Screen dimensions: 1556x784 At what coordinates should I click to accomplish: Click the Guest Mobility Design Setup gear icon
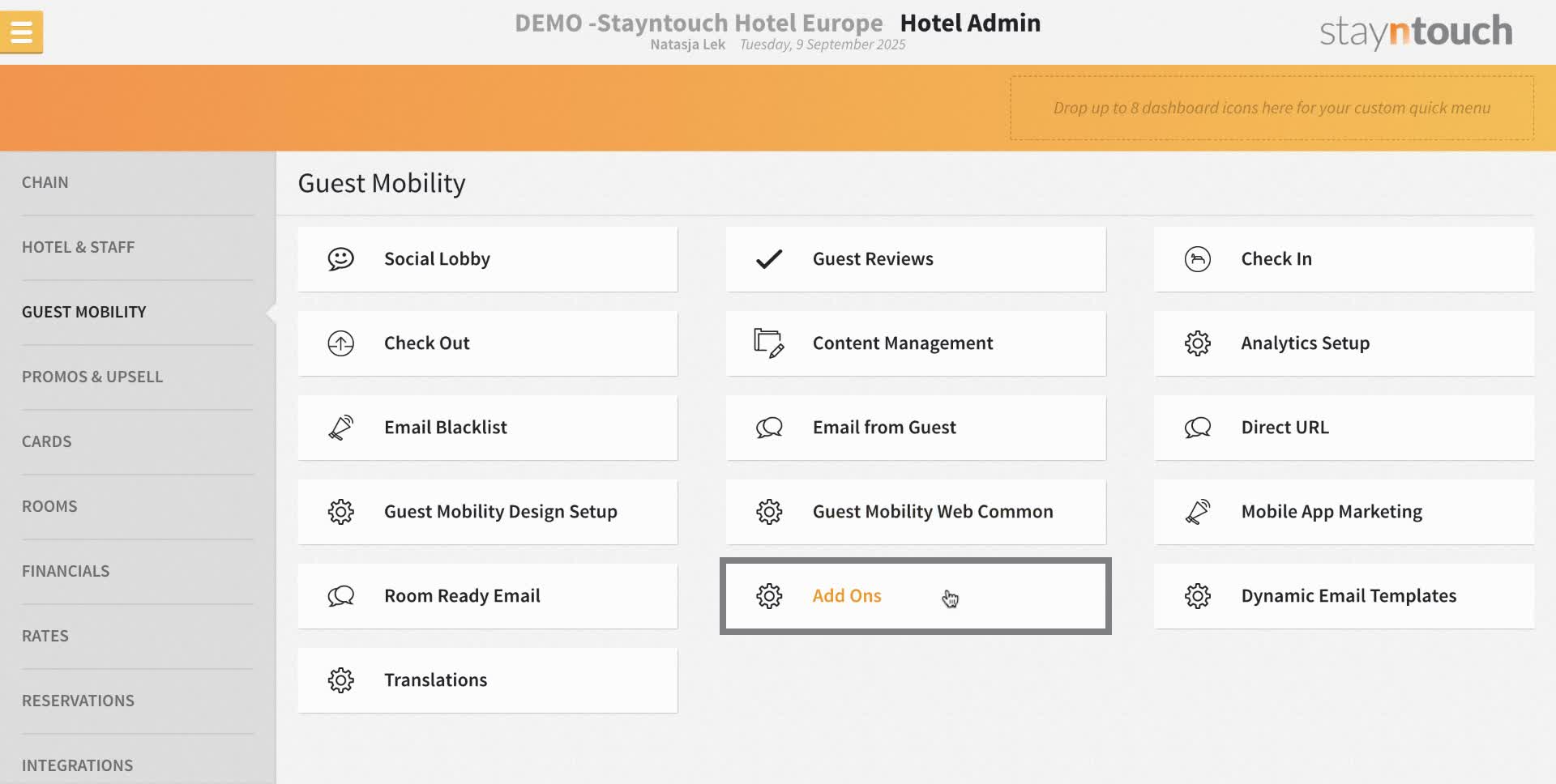pyautogui.click(x=340, y=511)
